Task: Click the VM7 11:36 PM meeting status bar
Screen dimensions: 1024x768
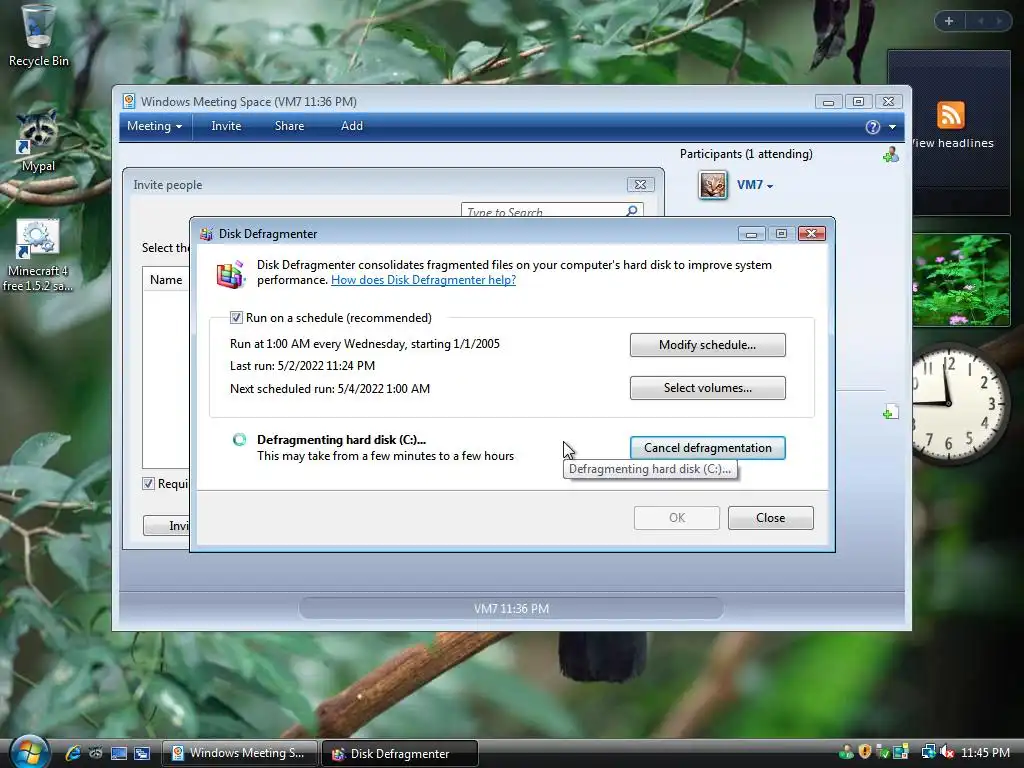Action: click(511, 609)
